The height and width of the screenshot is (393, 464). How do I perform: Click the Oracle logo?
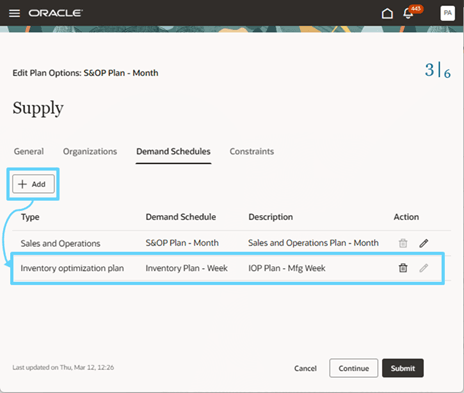55,13
